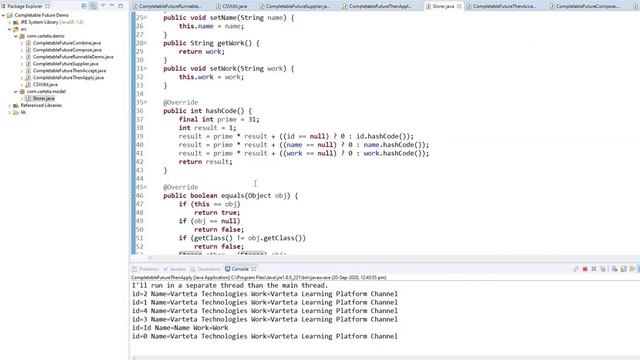Remove launch from console X icon
This screenshot has height=360, width=640.
(594, 269)
